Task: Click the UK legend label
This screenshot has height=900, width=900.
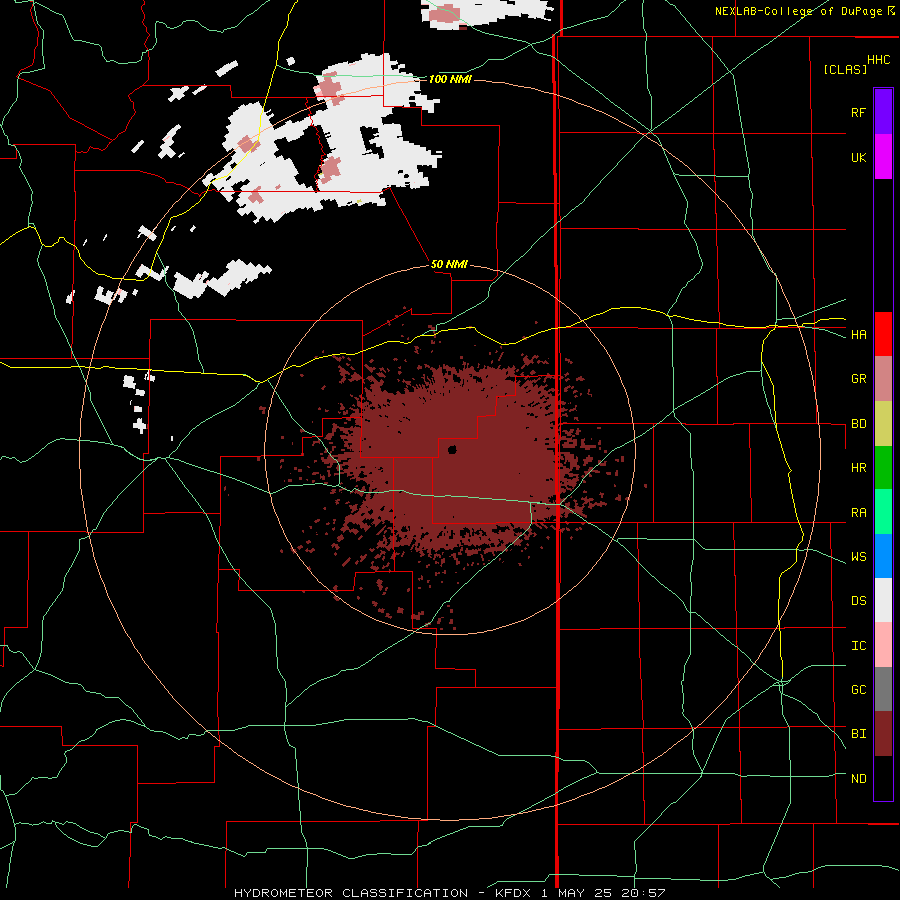Action: pyautogui.click(x=858, y=157)
